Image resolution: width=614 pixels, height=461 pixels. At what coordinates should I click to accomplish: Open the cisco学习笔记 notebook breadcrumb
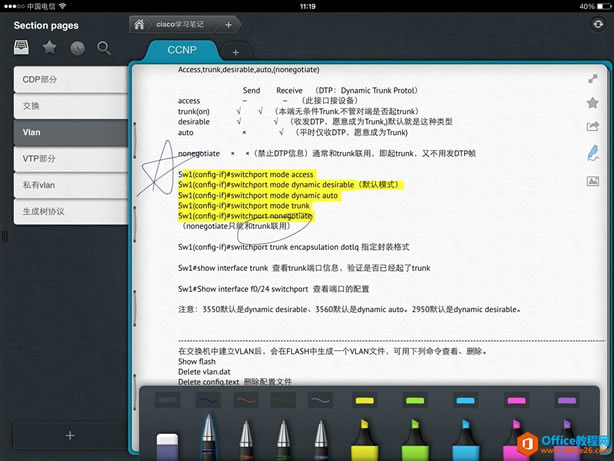coord(180,24)
